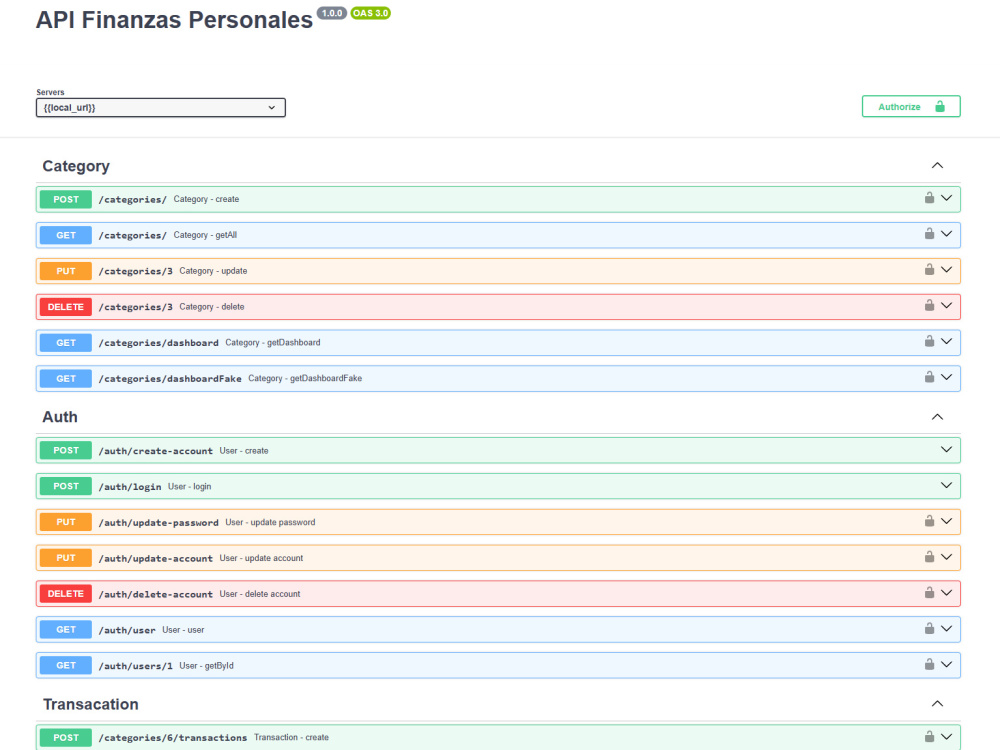Click lock icon on GET /categories/ getAll row
The height and width of the screenshot is (750, 1000).
tap(929, 233)
